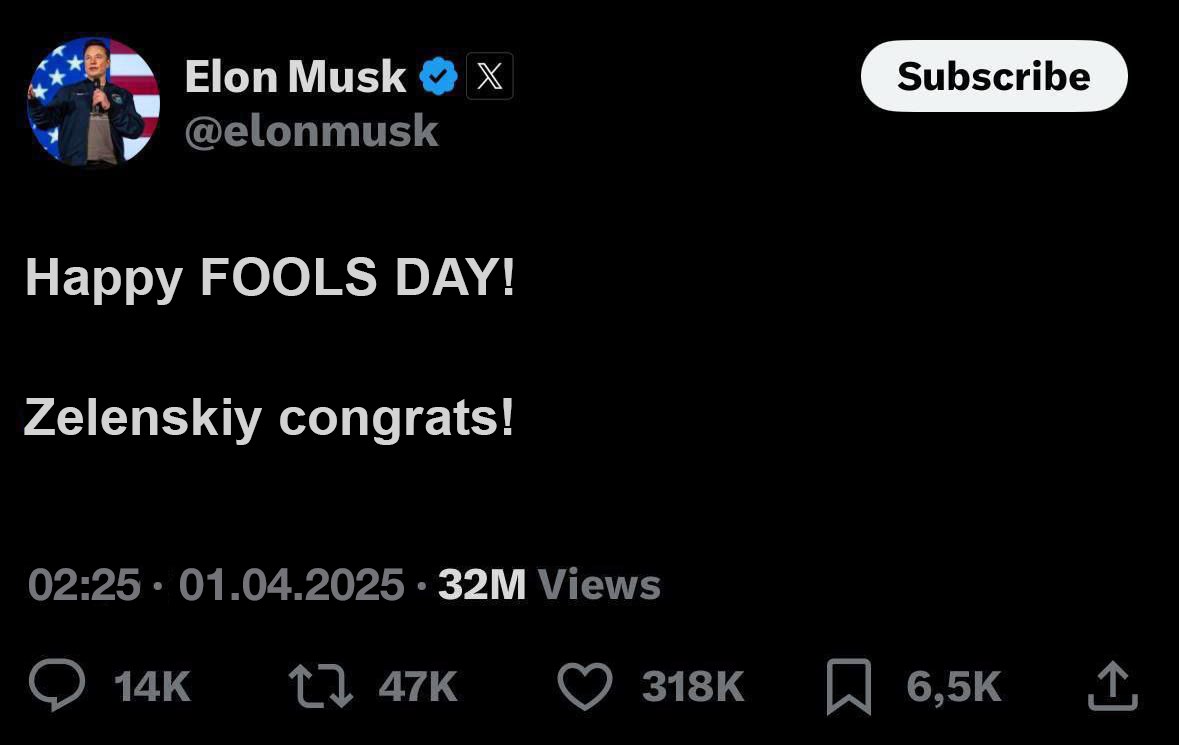Open the share options arrow icon

click(1111, 686)
